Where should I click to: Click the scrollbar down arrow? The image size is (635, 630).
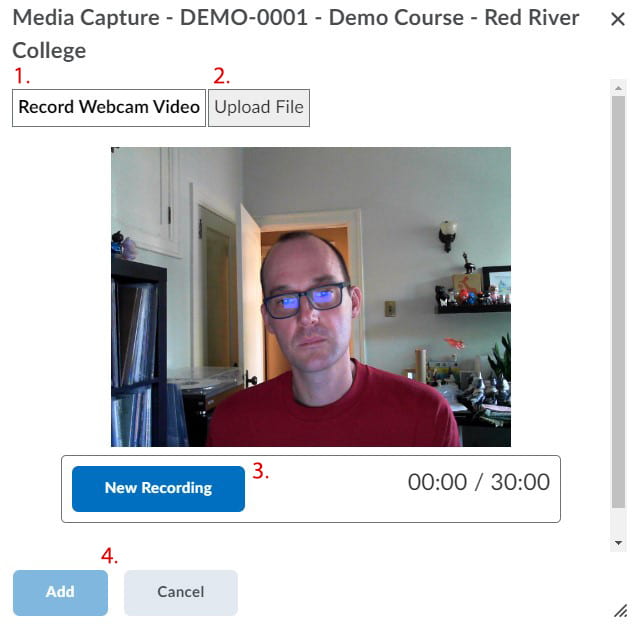(x=619, y=542)
